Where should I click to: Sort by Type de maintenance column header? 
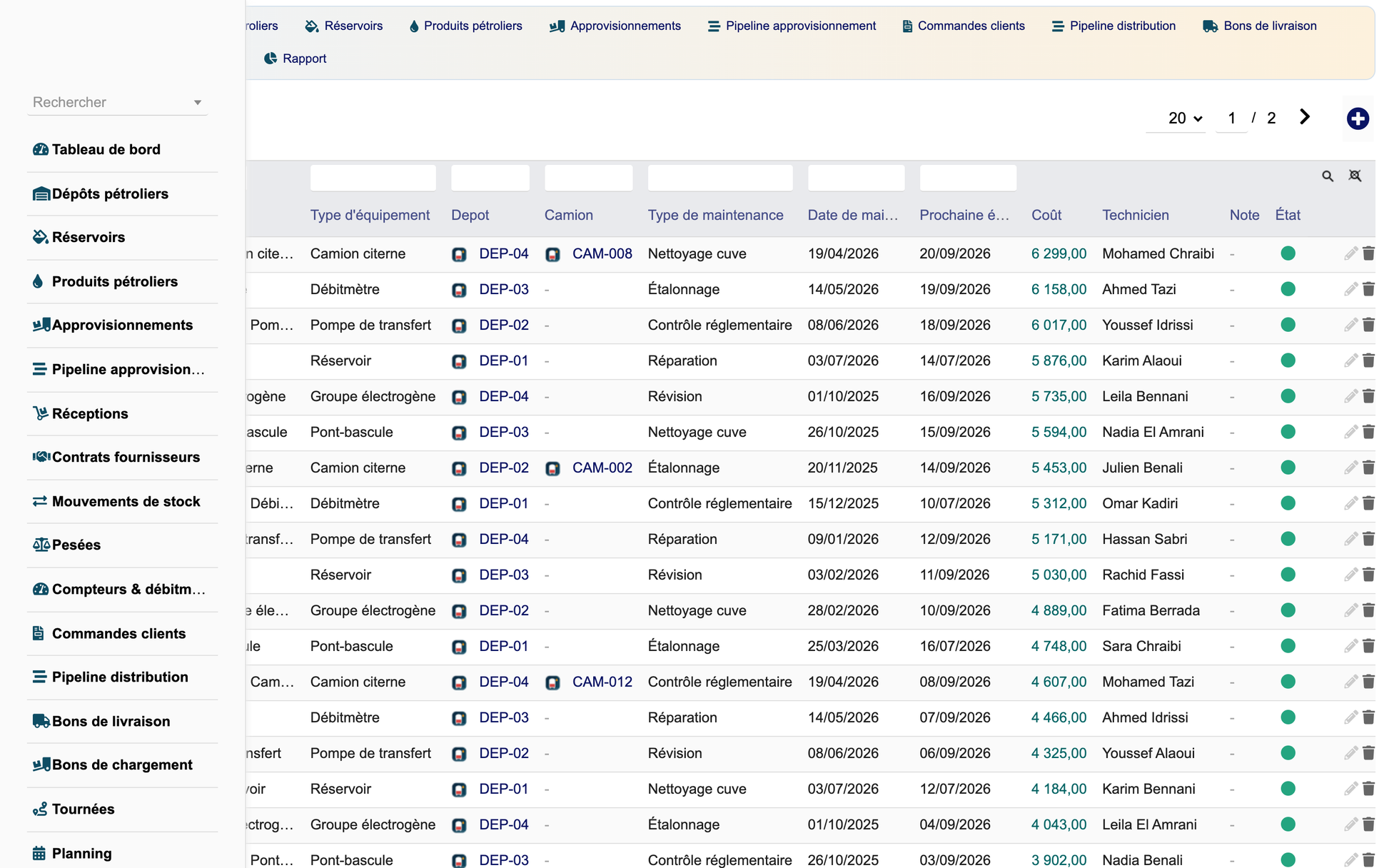tap(716, 215)
